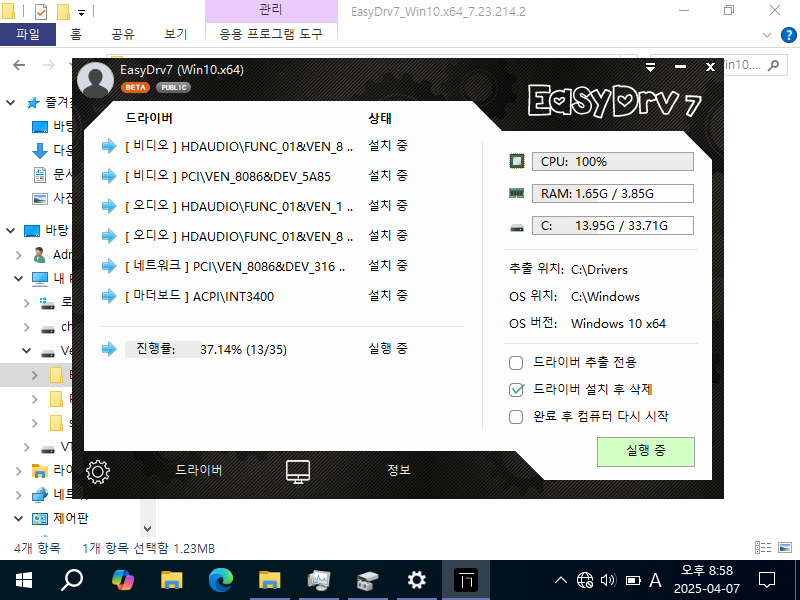Expand the 네트워크 tree node

click(x=19, y=494)
